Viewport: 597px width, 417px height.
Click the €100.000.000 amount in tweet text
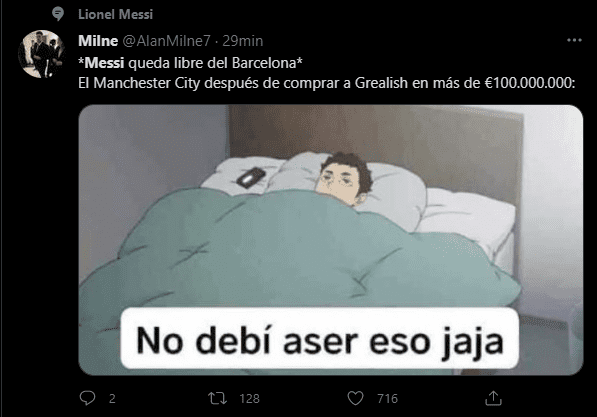(x=530, y=83)
